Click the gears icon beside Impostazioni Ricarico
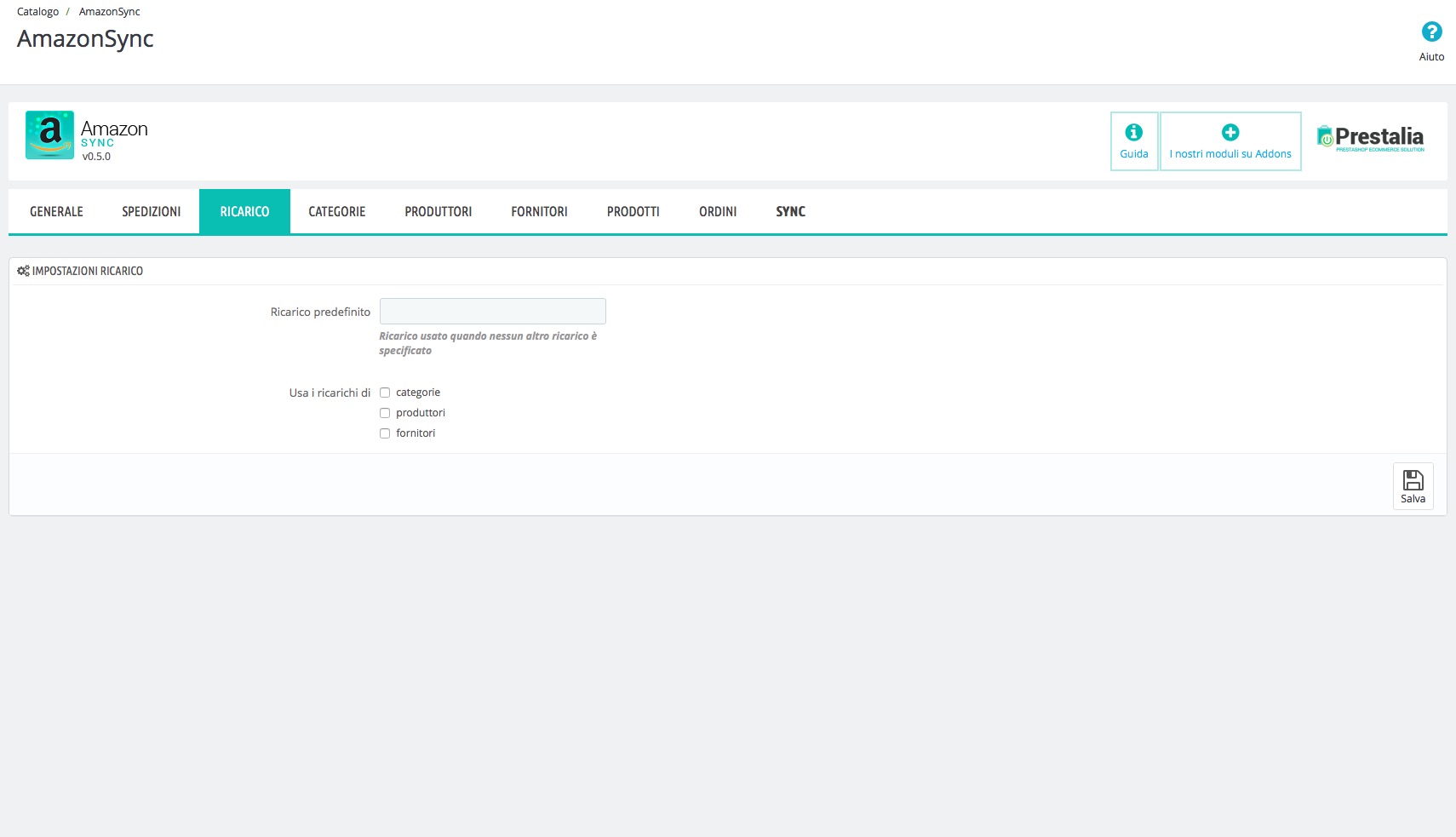This screenshot has width=1456, height=837. coord(23,271)
